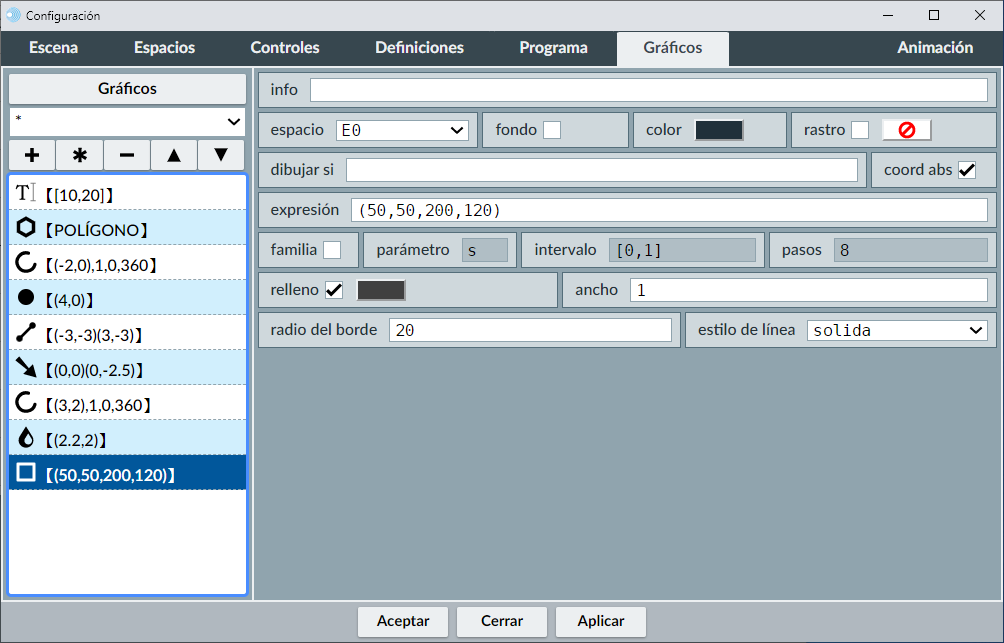1004x643 pixels.
Task: Move graphic up with up arrow
Action: (x=174, y=155)
